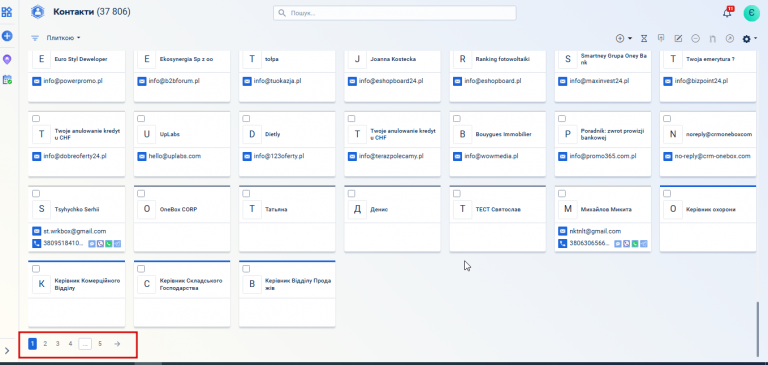Image resolution: width=768 pixels, height=365 pixels.
Task: Go to page 4
Action: point(71,344)
